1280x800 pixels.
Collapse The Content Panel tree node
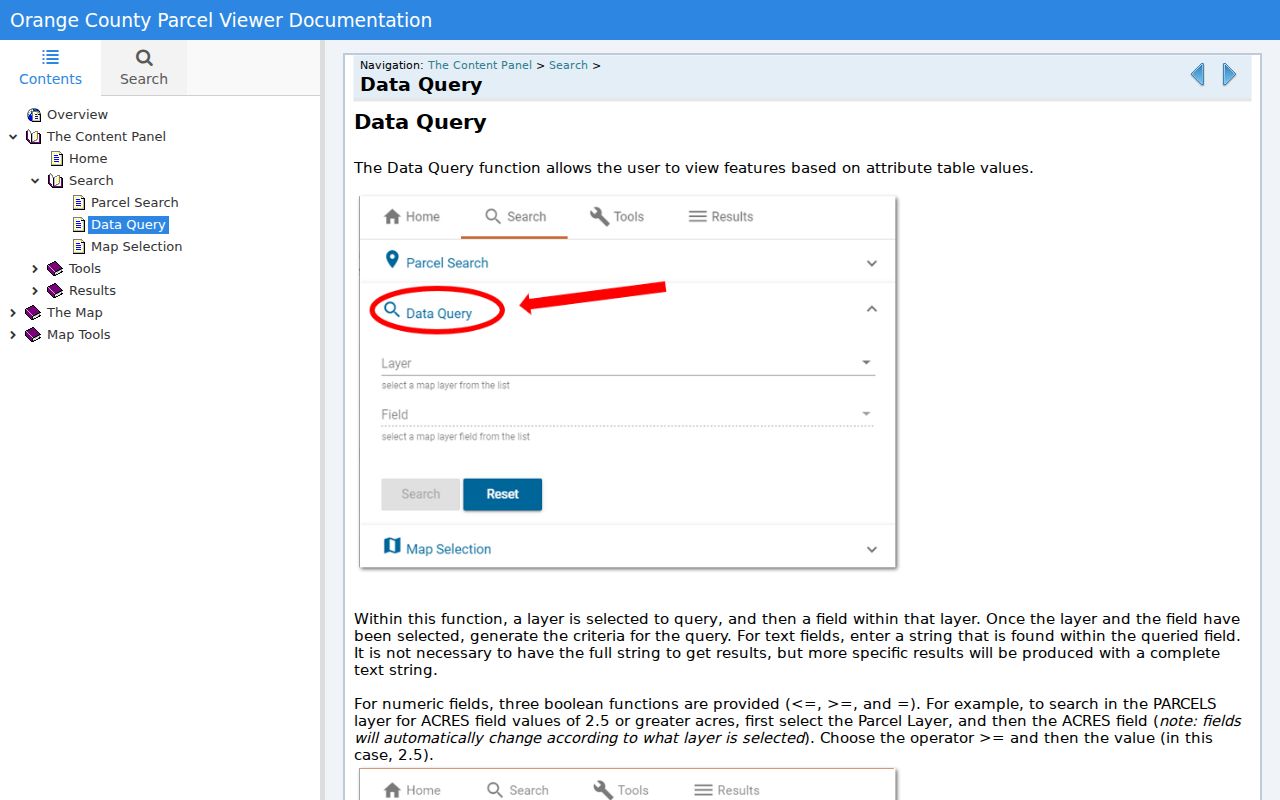(x=13, y=137)
